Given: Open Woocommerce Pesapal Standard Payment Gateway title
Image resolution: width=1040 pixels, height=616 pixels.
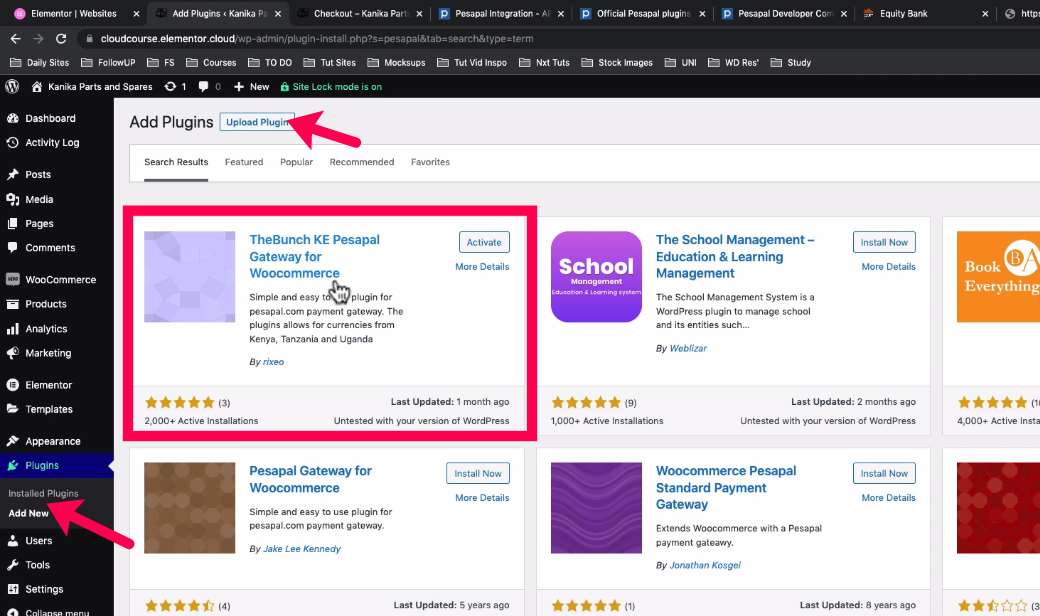Looking at the screenshot, I should pyautogui.click(x=726, y=487).
